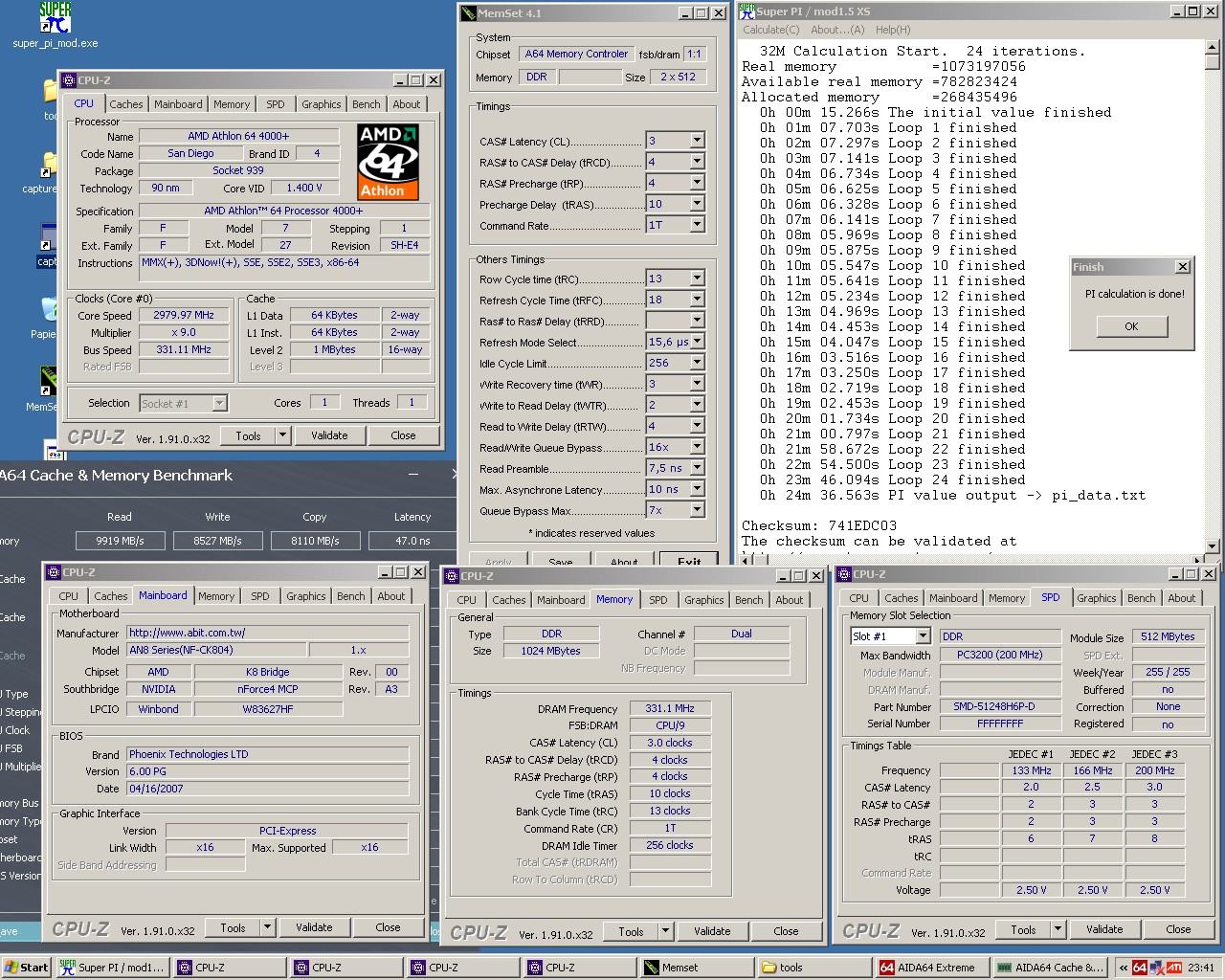Click Tools button in CPU-Z Memory window
This screenshot has height=980, width=1225.
click(x=631, y=931)
